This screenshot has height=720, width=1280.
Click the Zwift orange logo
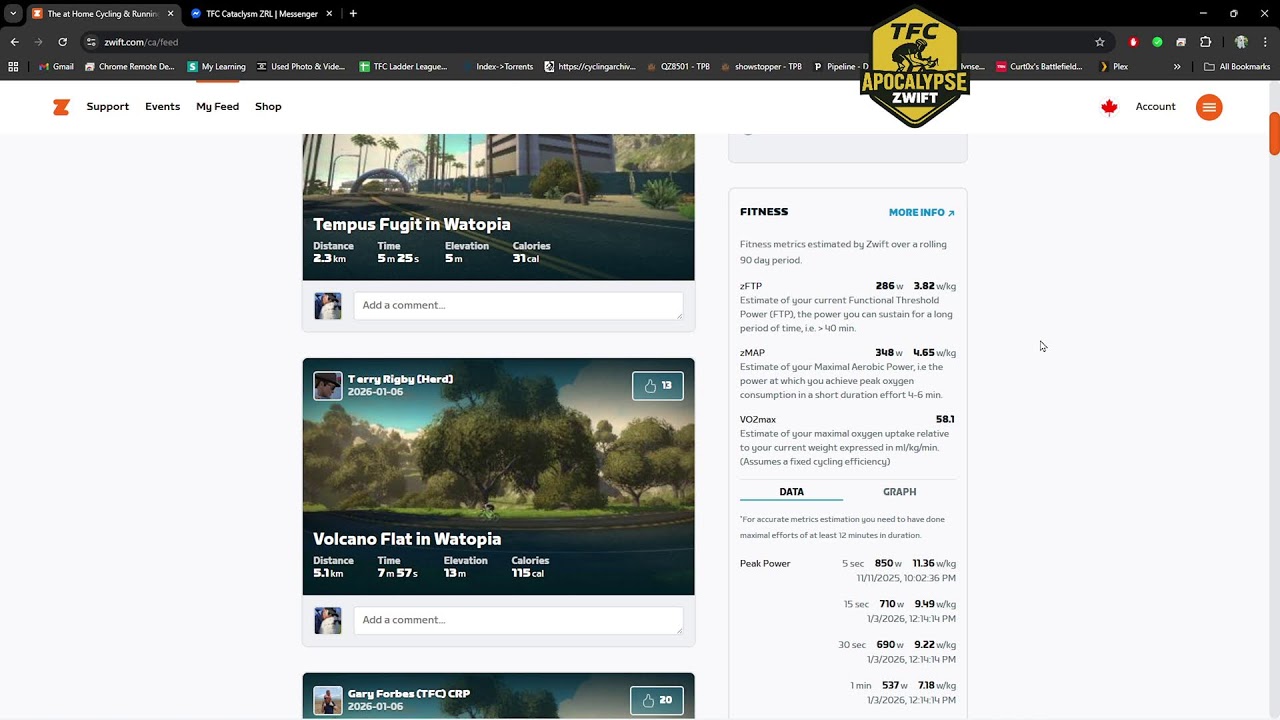click(61, 107)
